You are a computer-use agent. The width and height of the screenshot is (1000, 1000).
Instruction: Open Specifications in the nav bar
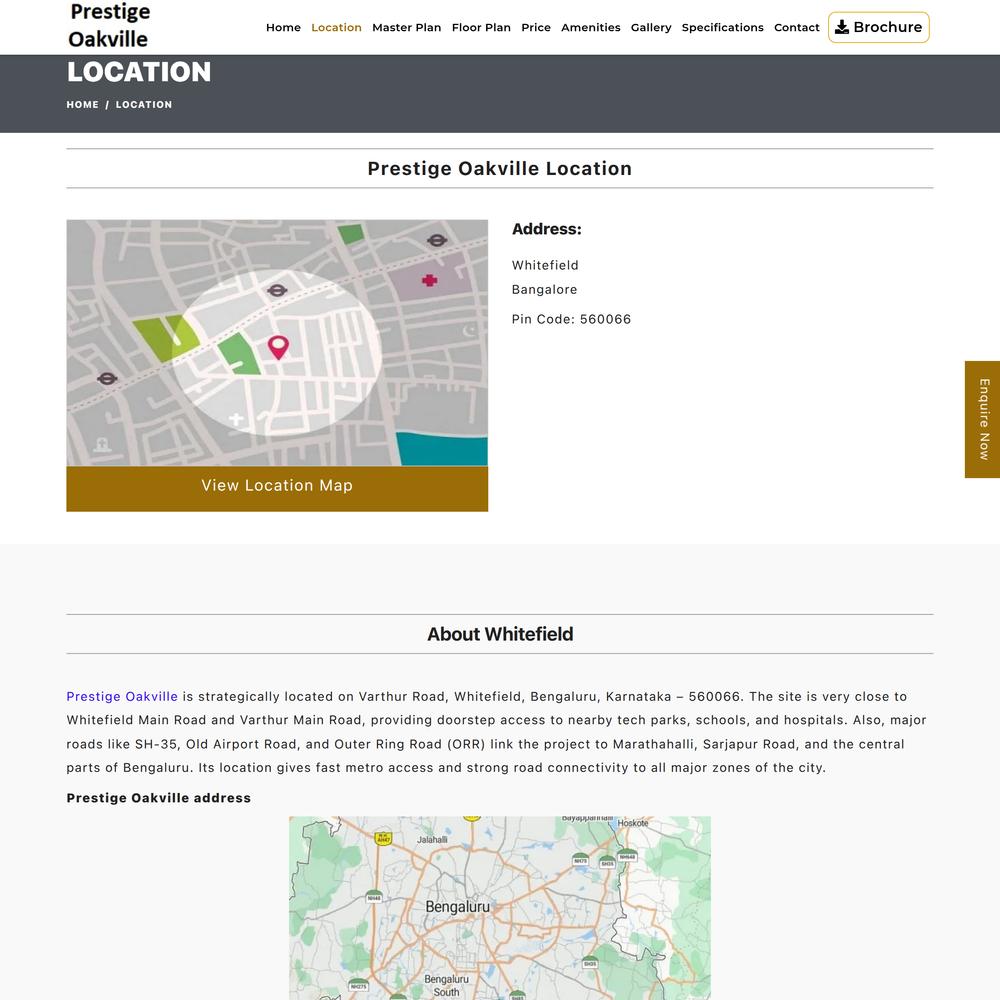722,27
